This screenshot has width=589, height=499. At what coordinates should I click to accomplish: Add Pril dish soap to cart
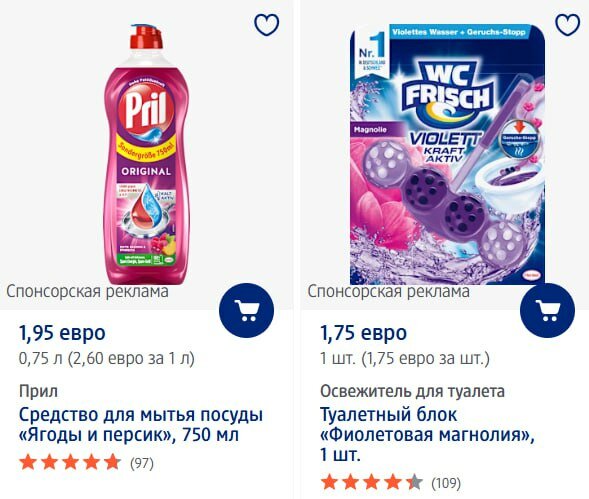click(246, 310)
